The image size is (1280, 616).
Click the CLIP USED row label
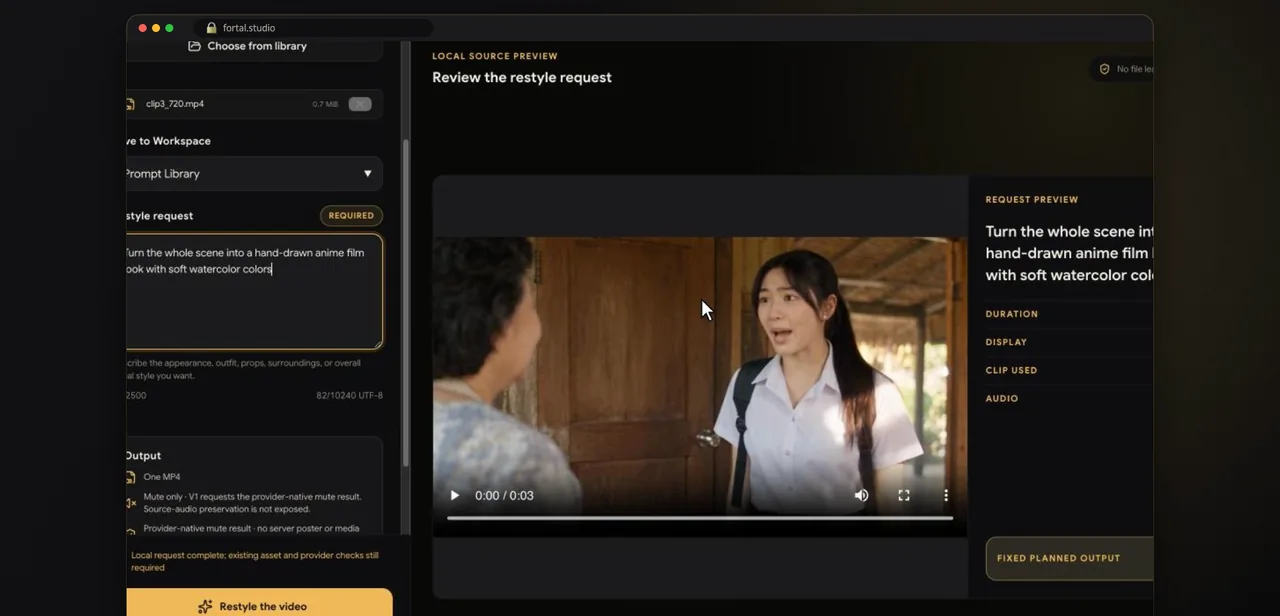tap(1011, 370)
